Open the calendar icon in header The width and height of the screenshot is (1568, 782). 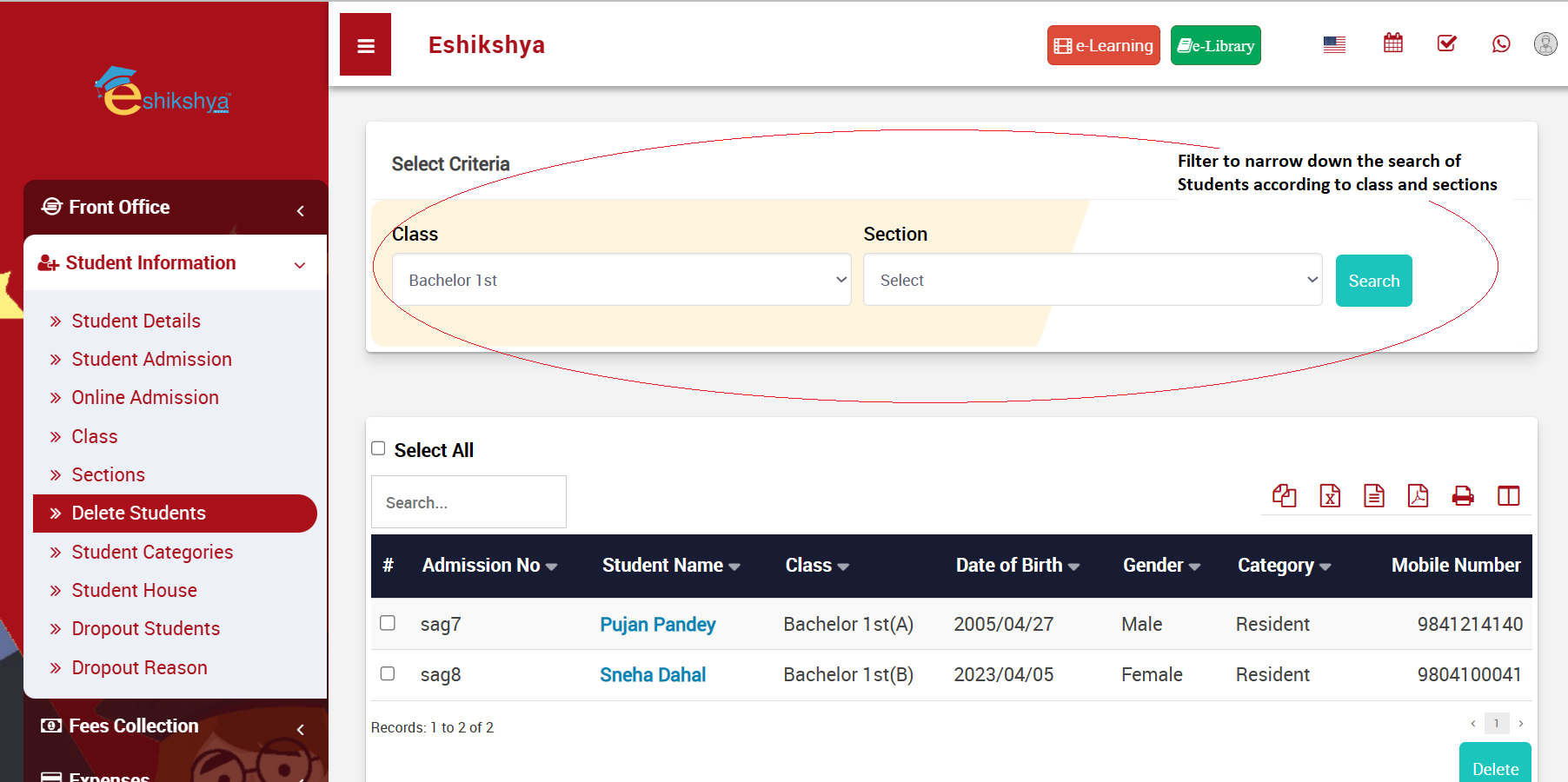click(1392, 43)
